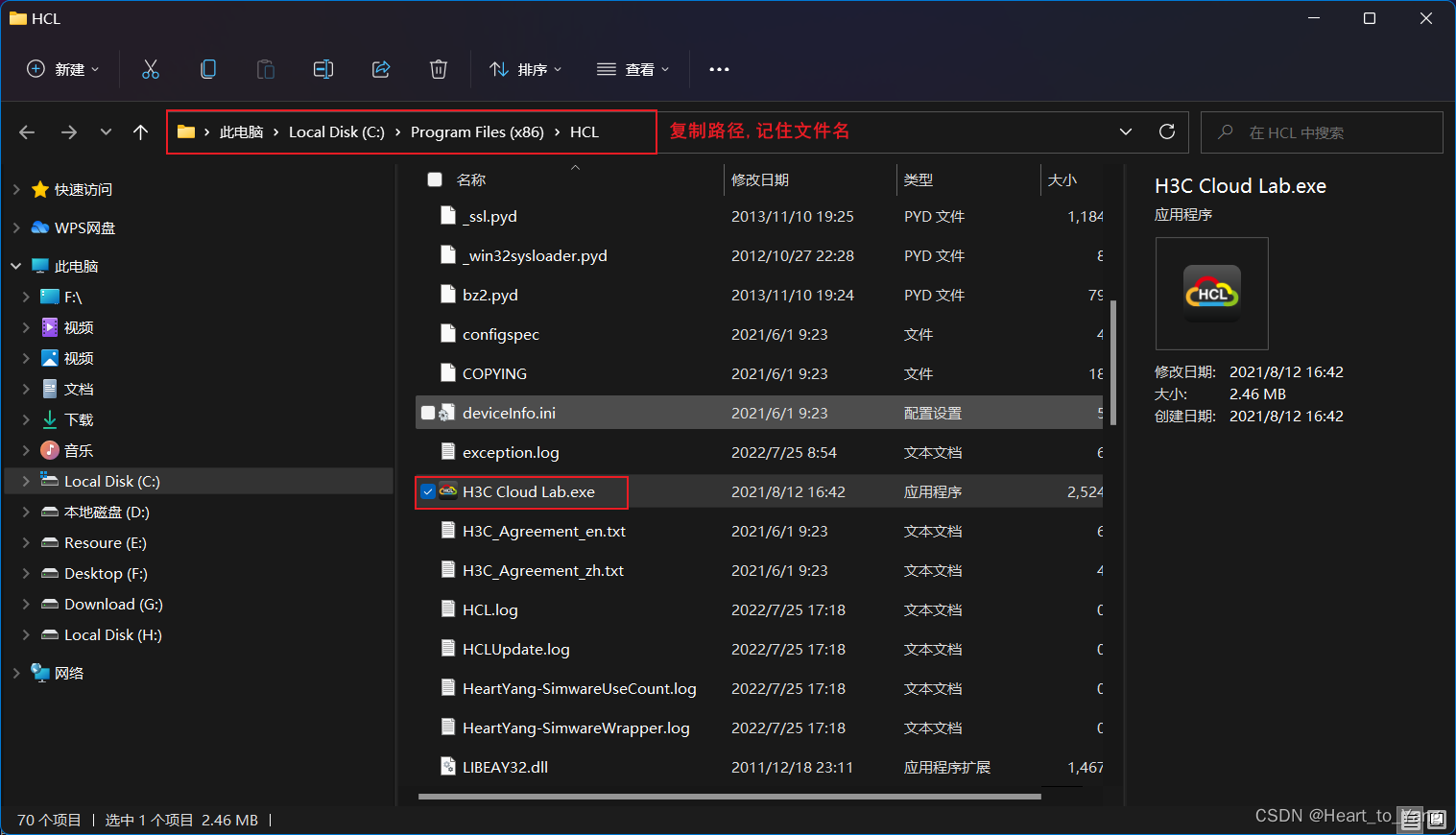Switch to details view icon in status bar

(1411, 820)
